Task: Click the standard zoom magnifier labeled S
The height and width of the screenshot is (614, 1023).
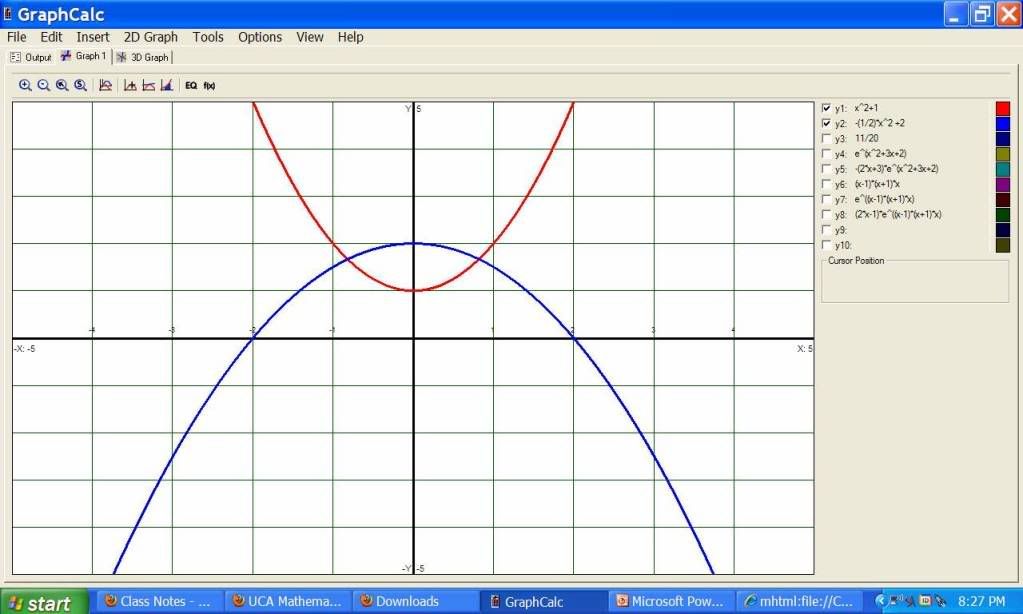Action: (x=80, y=85)
